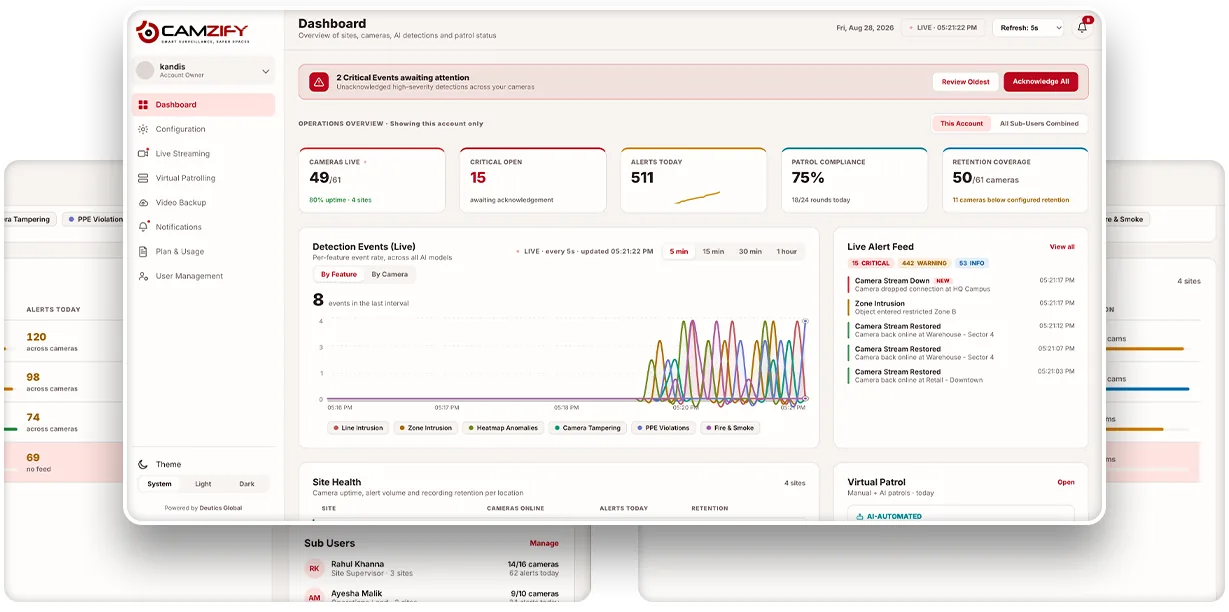Click the Virtual Patrolling icon
This screenshot has height=612, width=1229.
[x=143, y=178]
